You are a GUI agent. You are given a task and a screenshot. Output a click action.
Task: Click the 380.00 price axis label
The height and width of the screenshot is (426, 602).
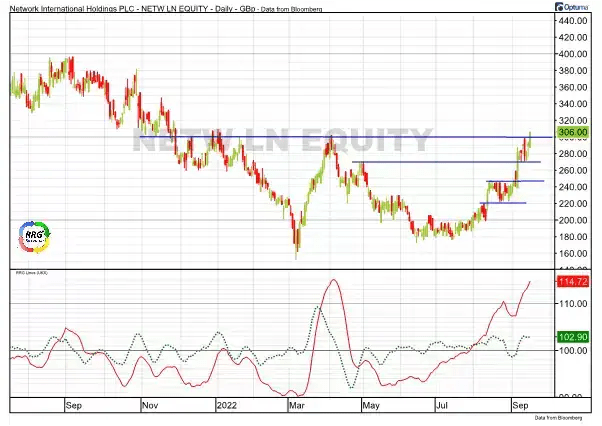[573, 71]
